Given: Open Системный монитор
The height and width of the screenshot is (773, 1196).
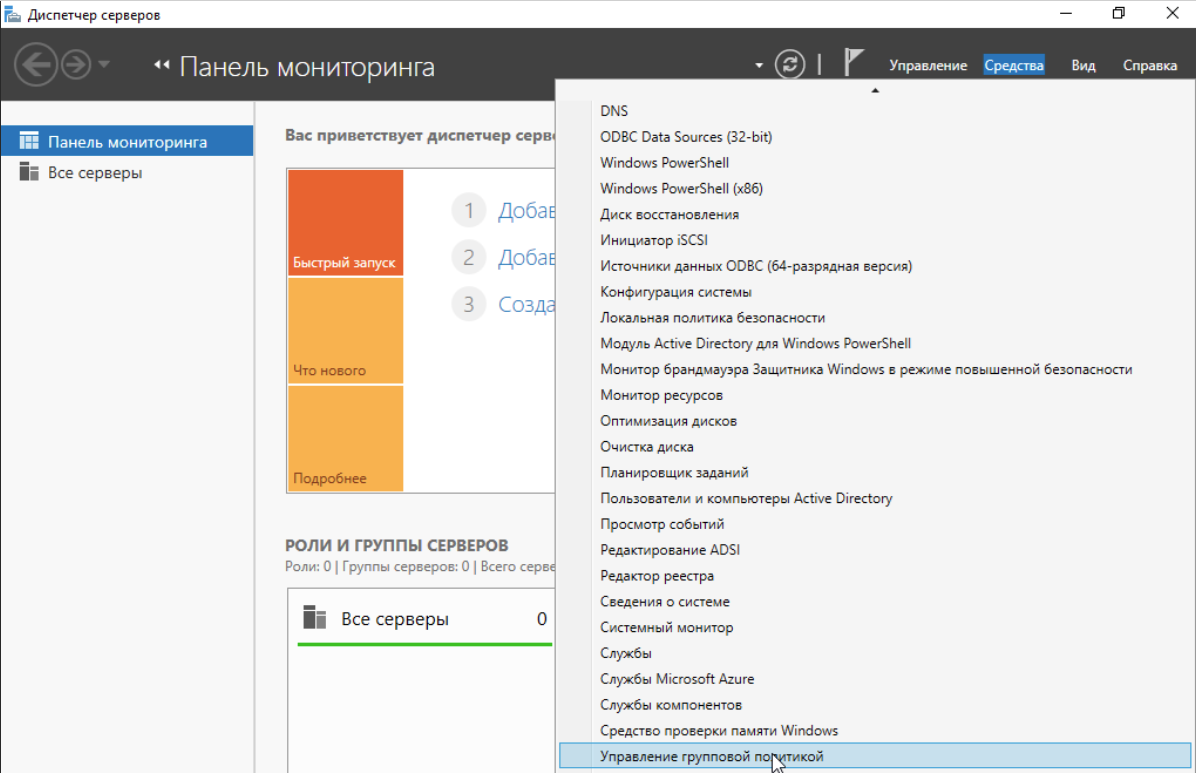Looking at the screenshot, I should pyautogui.click(x=875, y=627).
